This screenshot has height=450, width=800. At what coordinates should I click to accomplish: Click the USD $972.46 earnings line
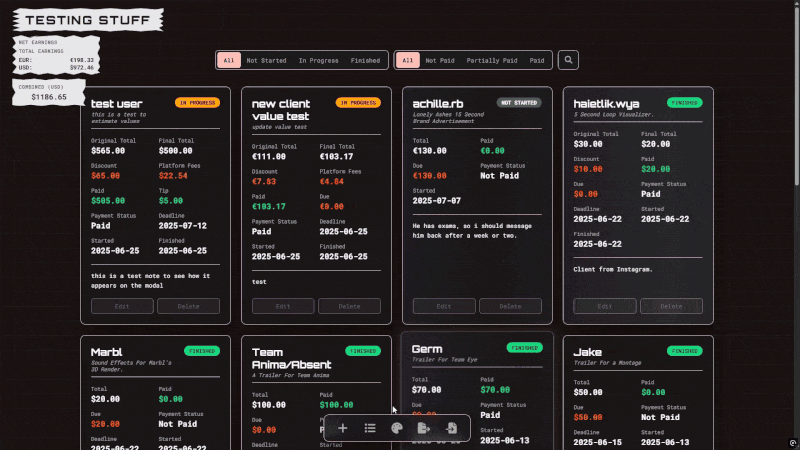pos(56,67)
